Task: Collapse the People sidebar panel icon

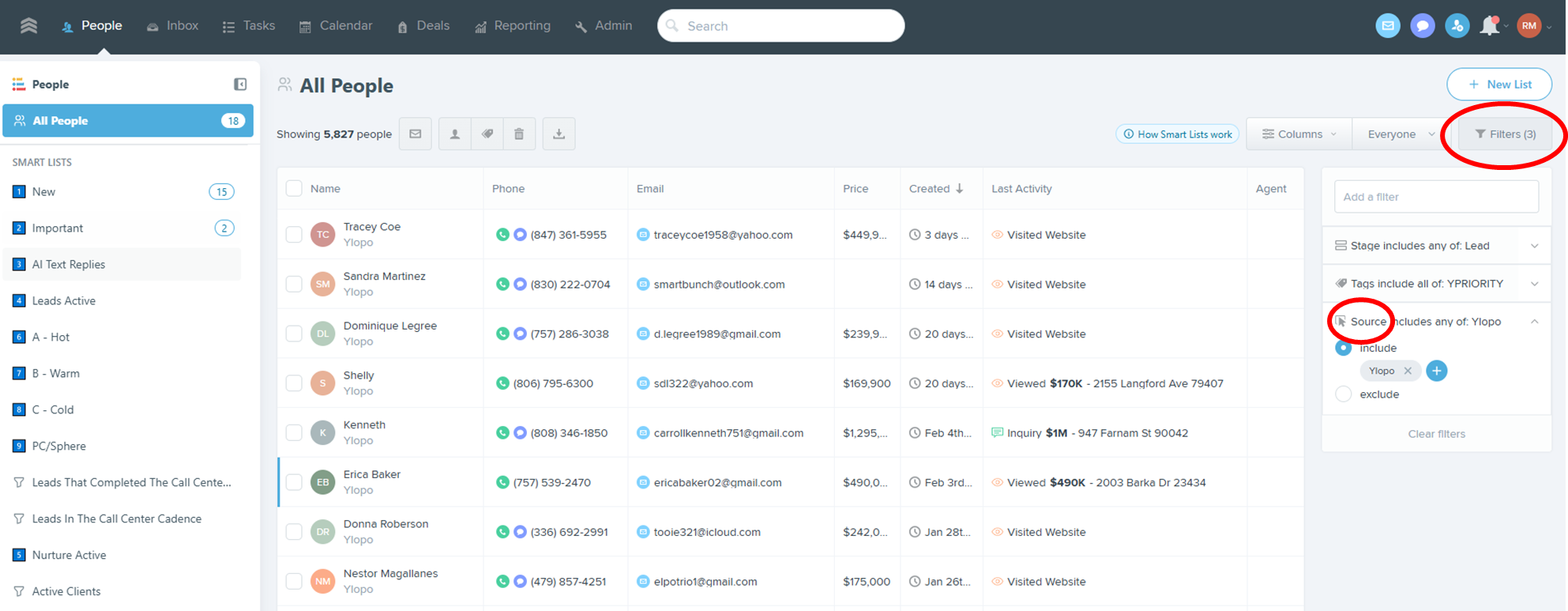Action: tap(240, 85)
